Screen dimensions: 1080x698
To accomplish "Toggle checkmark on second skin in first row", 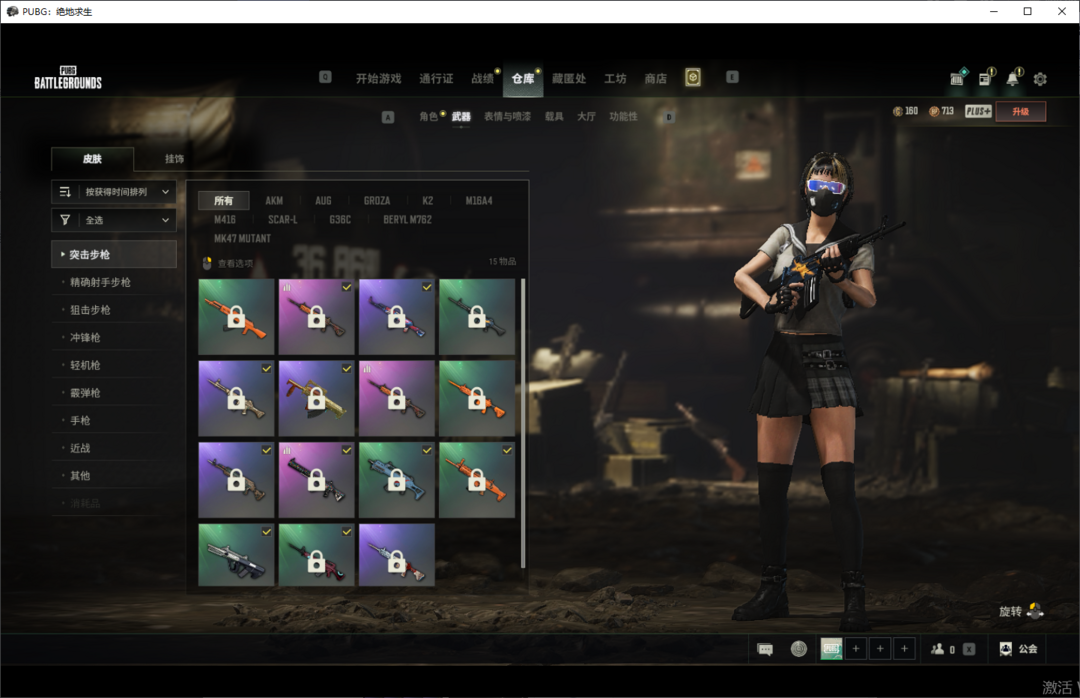I will (x=346, y=287).
